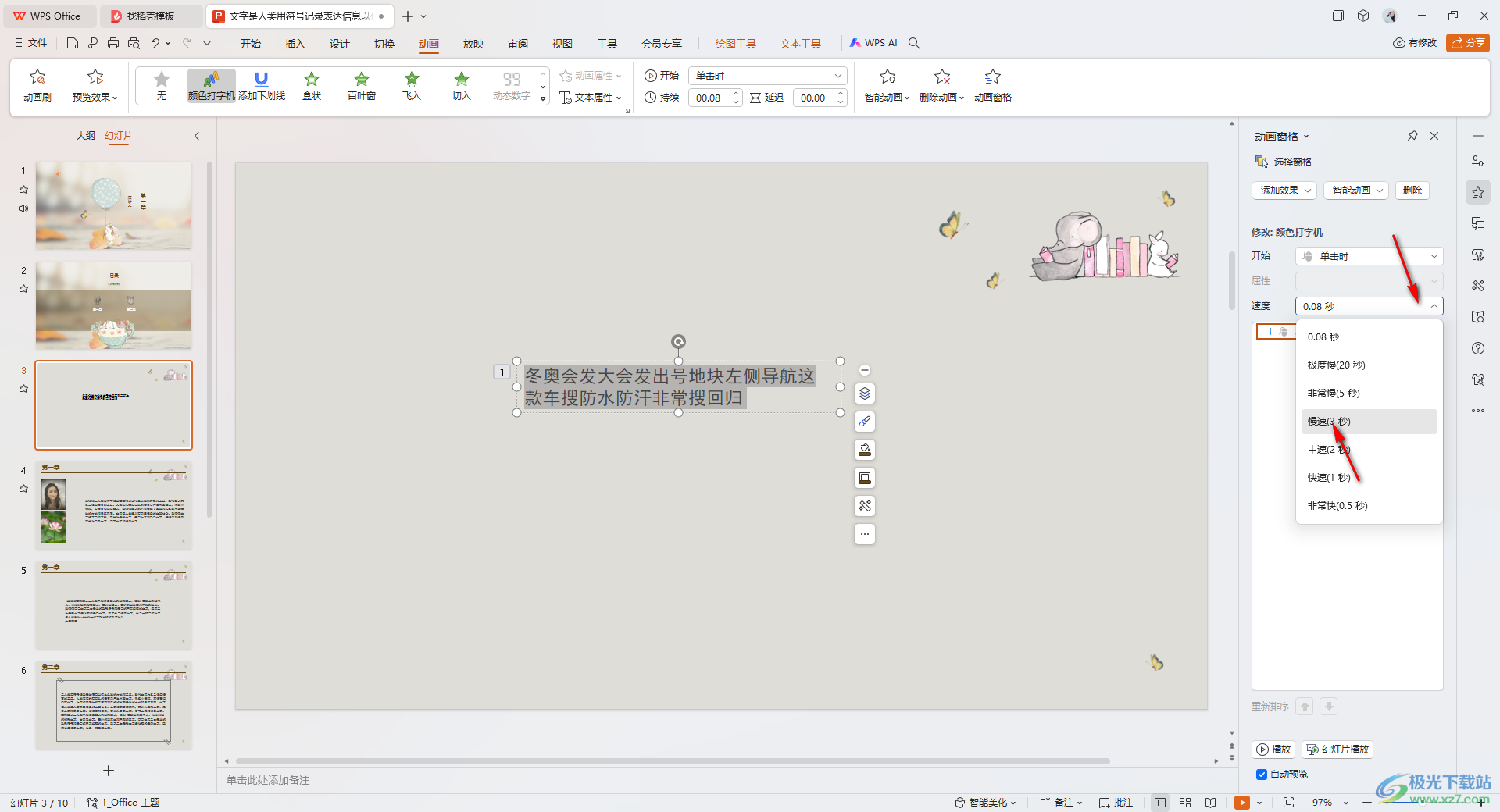
Task: Switch to 大纲 outline view
Action: tap(85, 136)
